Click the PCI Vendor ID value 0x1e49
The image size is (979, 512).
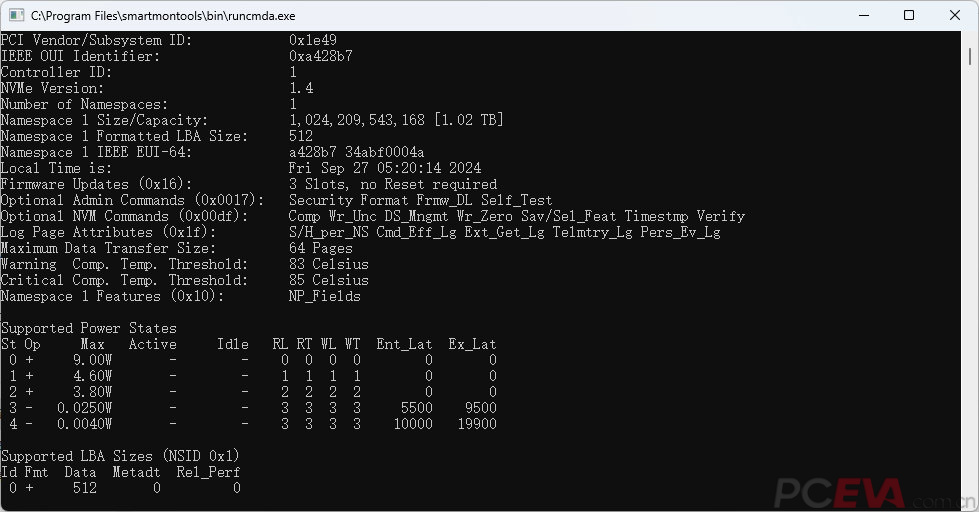pos(312,40)
